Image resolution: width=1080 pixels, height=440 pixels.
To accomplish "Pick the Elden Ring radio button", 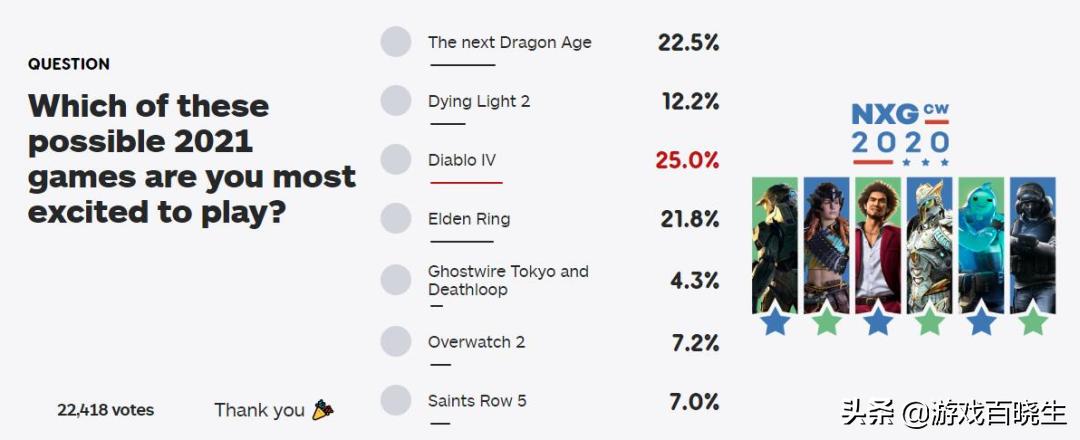I will [x=396, y=219].
